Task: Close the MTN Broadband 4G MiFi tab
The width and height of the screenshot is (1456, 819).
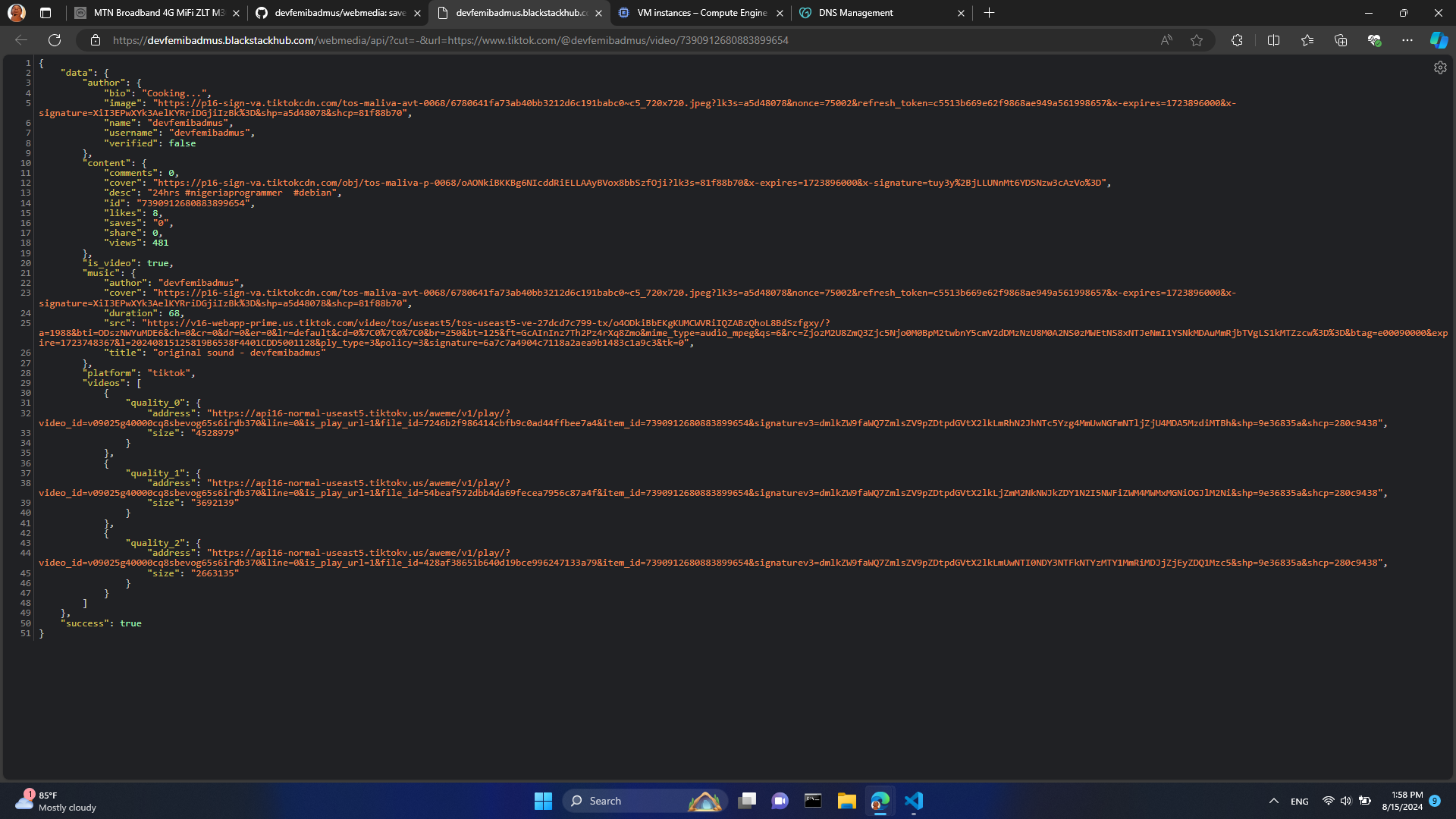Action: pyautogui.click(x=237, y=13)
